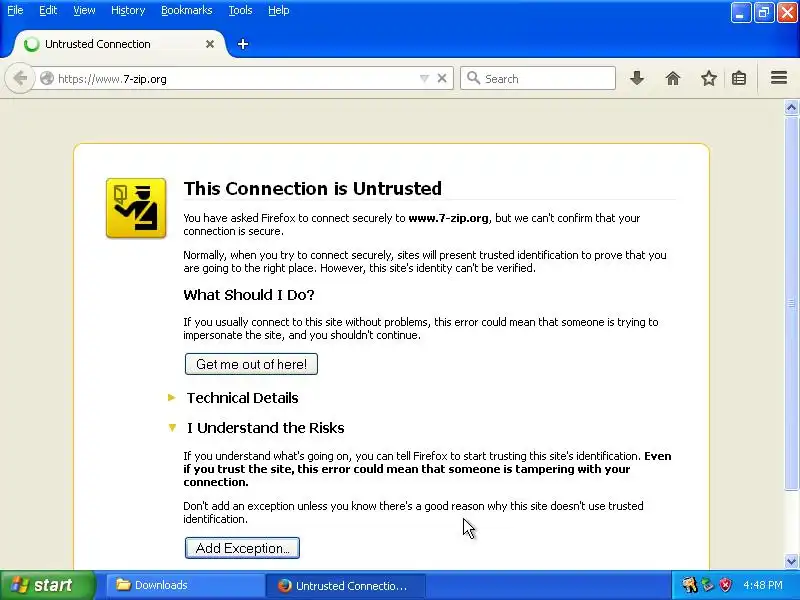The height and width of the screenshot is (600, 800).
Task: Bookmark this page with the star
Action: coord(709,78)
